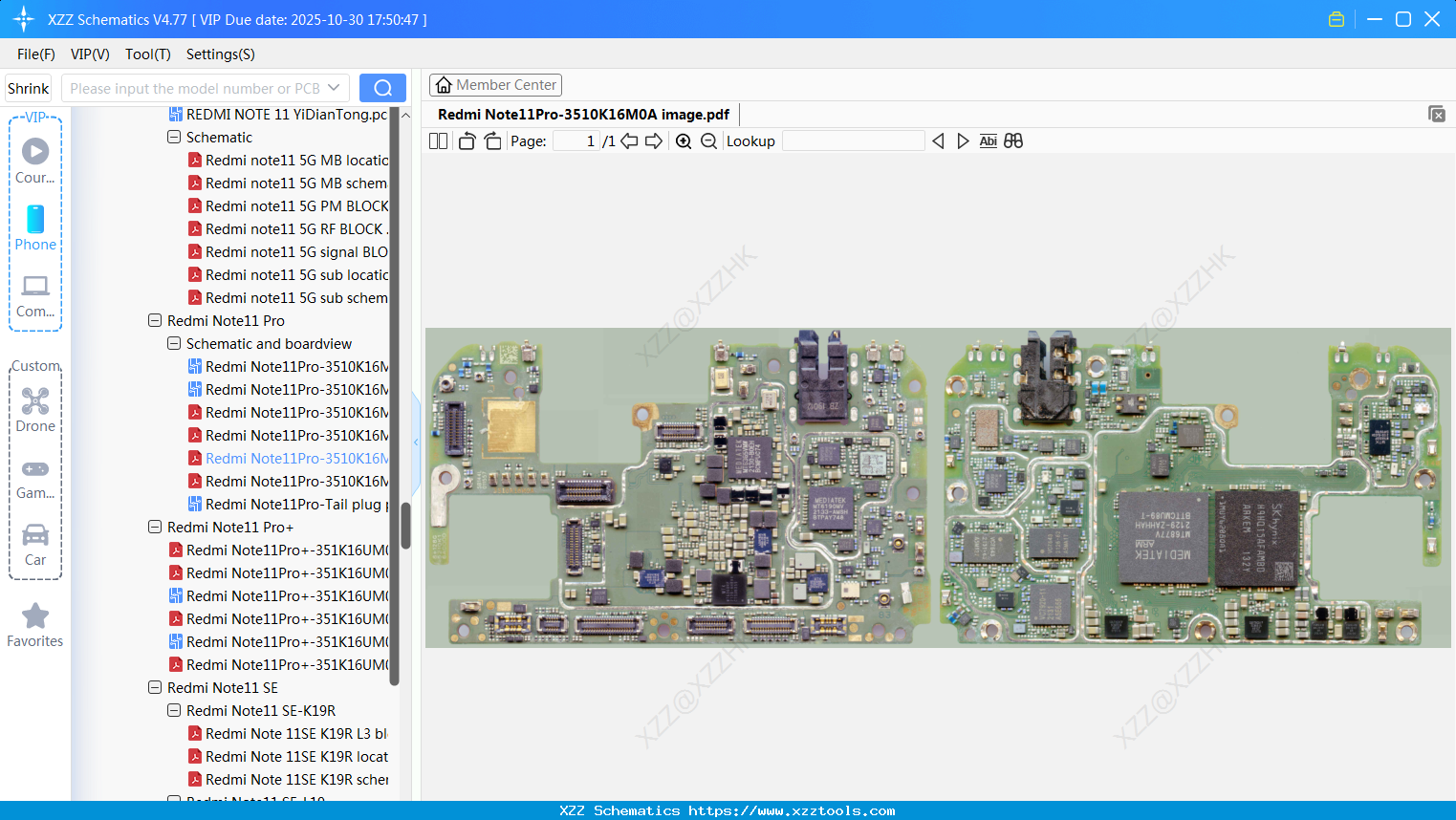
Task: Rotate the page clockwise
Action: coord(492,141)
